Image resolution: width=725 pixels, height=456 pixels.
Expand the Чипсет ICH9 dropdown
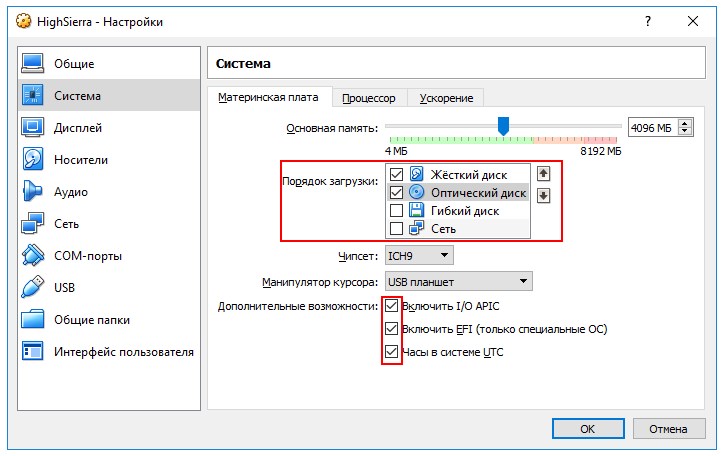pos(419,256)
